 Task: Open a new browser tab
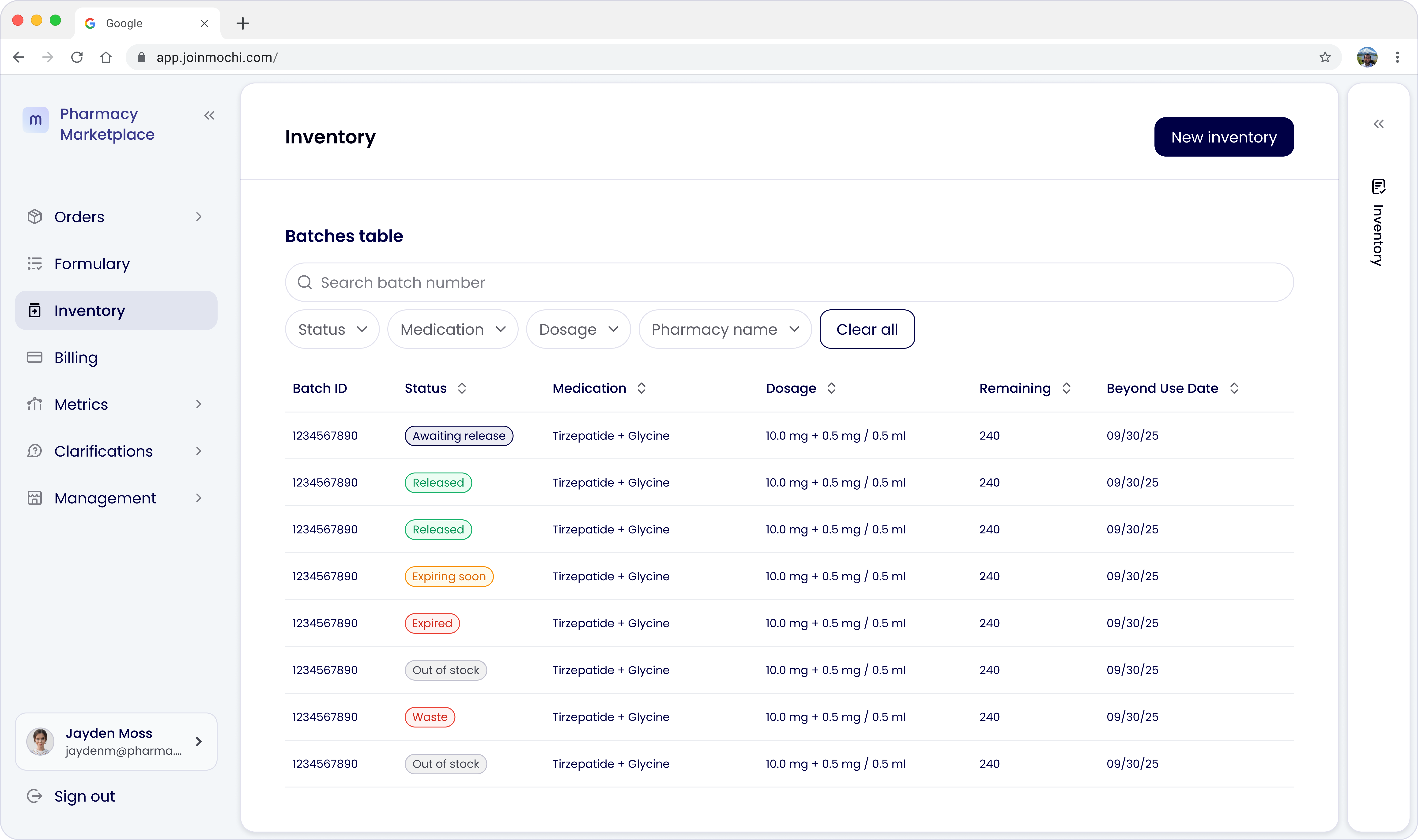tap(243, 23)
